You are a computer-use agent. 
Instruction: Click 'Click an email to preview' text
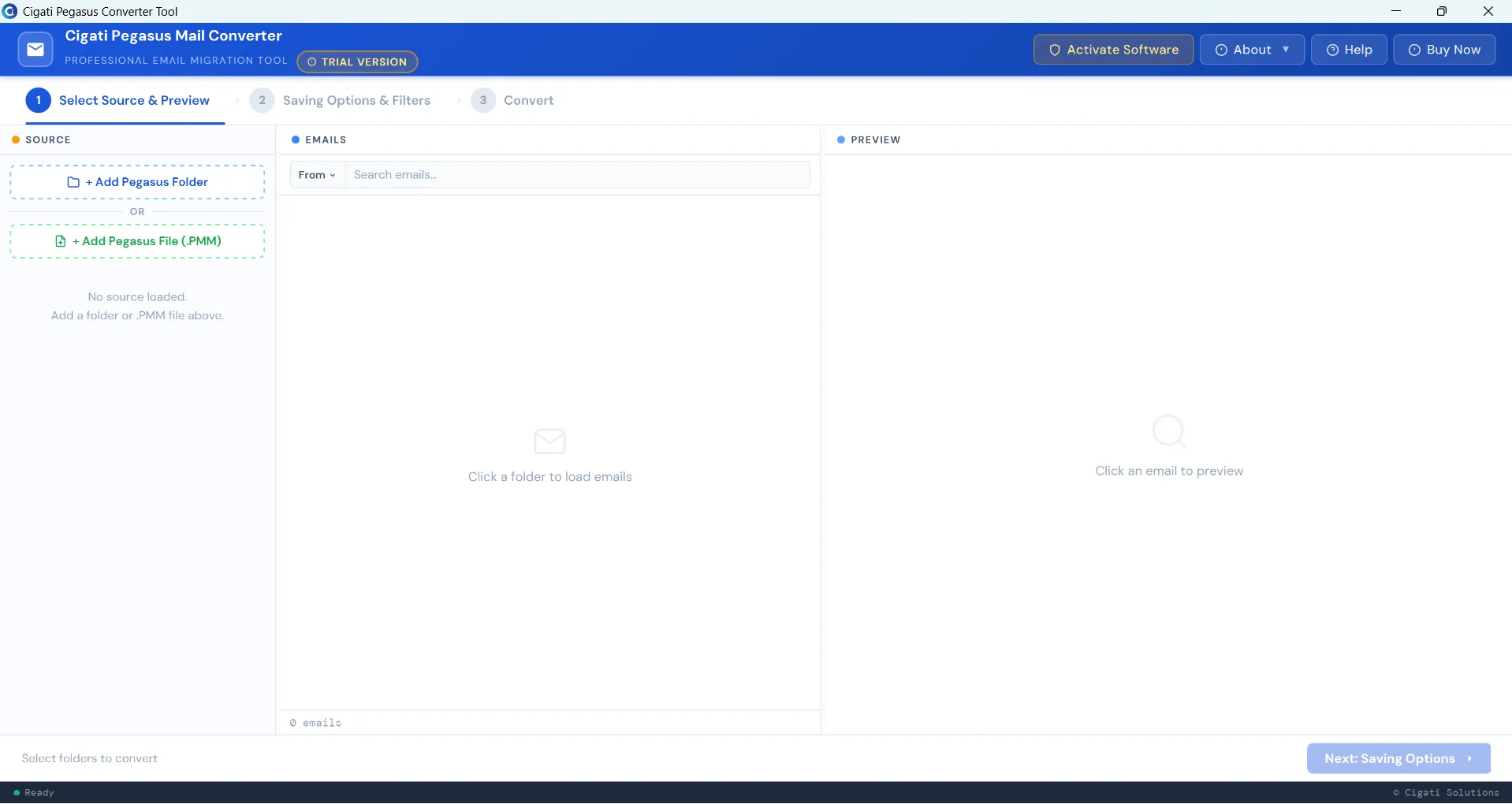(1169, 471)
